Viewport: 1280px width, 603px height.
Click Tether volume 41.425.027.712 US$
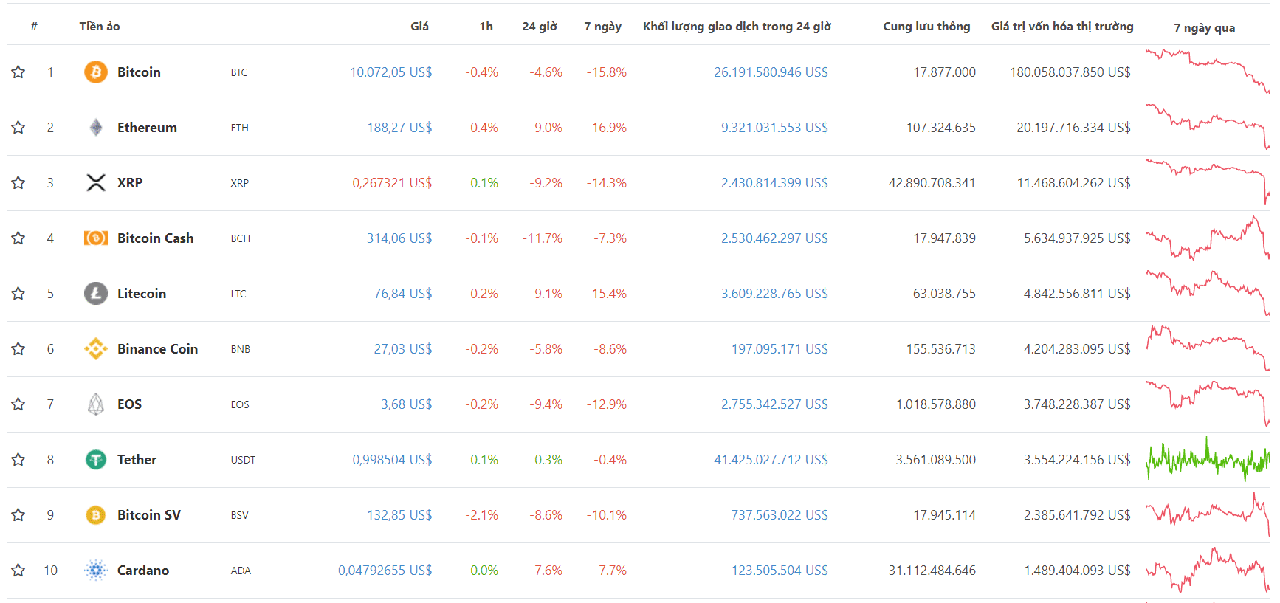click(x=771, y=460)
